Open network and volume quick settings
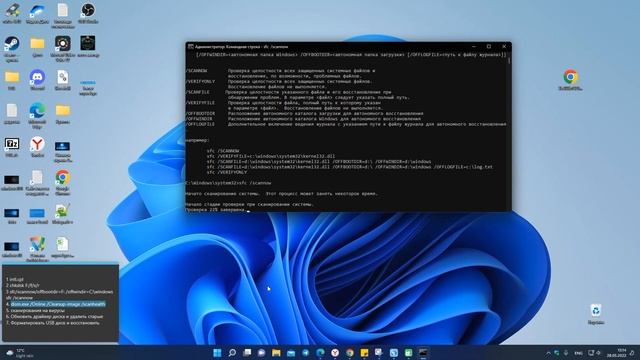640x360 pixels. tap(594, 353)
